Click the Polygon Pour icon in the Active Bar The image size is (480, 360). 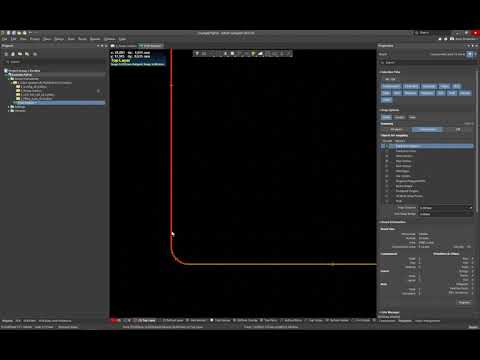click(260, 53)
